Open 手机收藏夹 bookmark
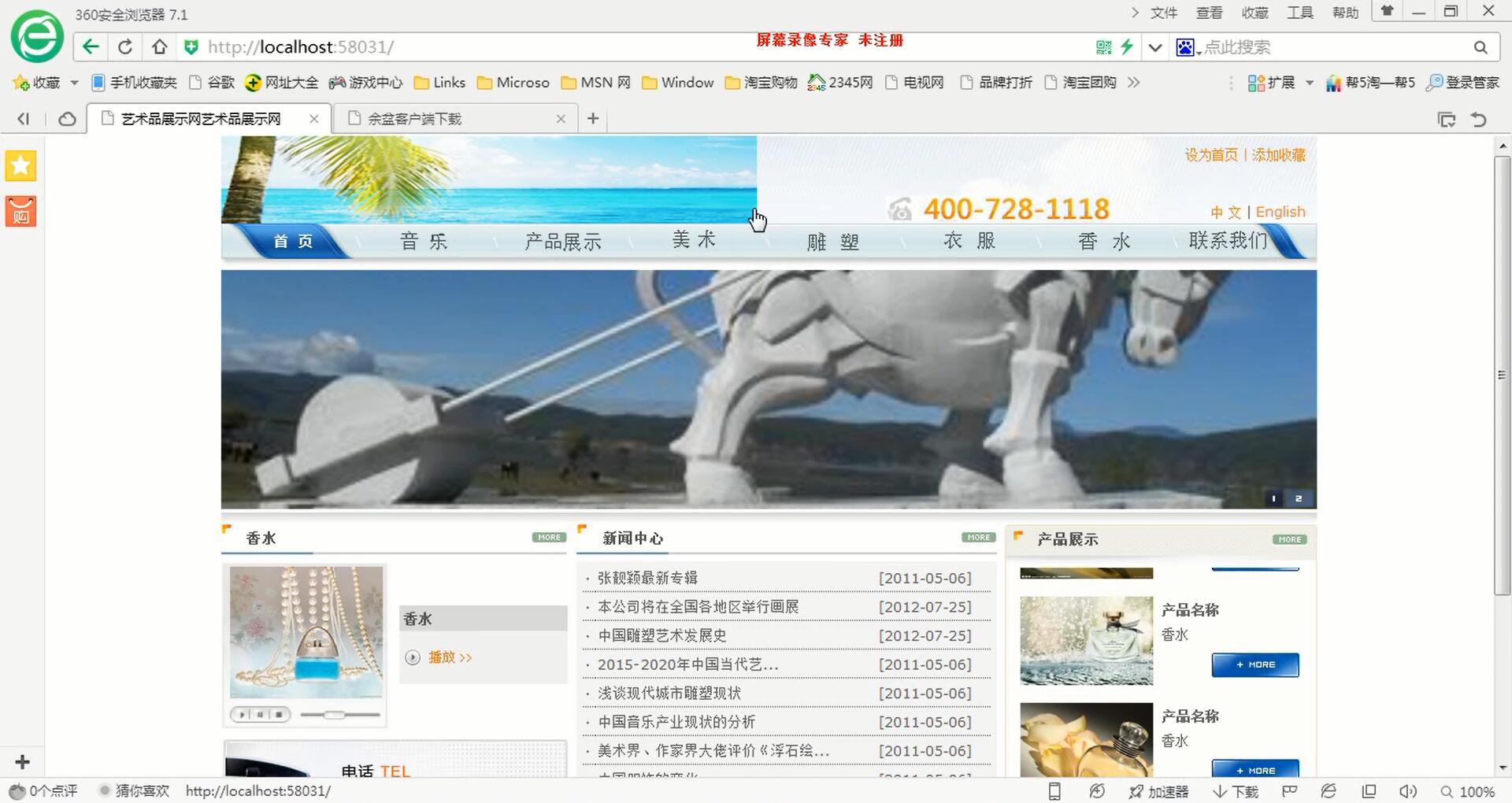Image resolution: width=1512 pixels, height=803 pixels. pyautogui.click(x=135, y=83)
